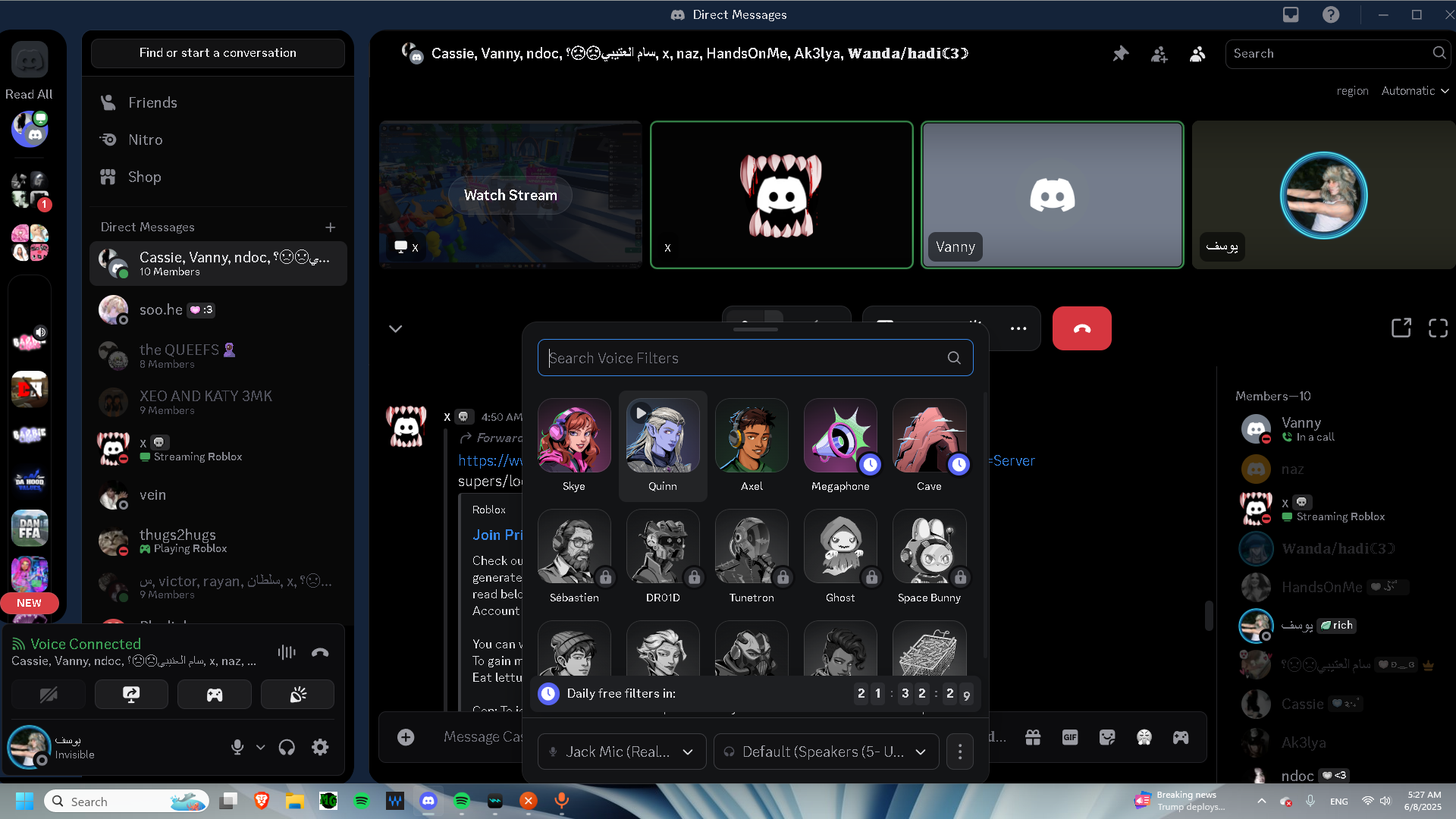Open pinned messages
The height and width of the screenshot is (819, 1456).
pos(1121,54)
